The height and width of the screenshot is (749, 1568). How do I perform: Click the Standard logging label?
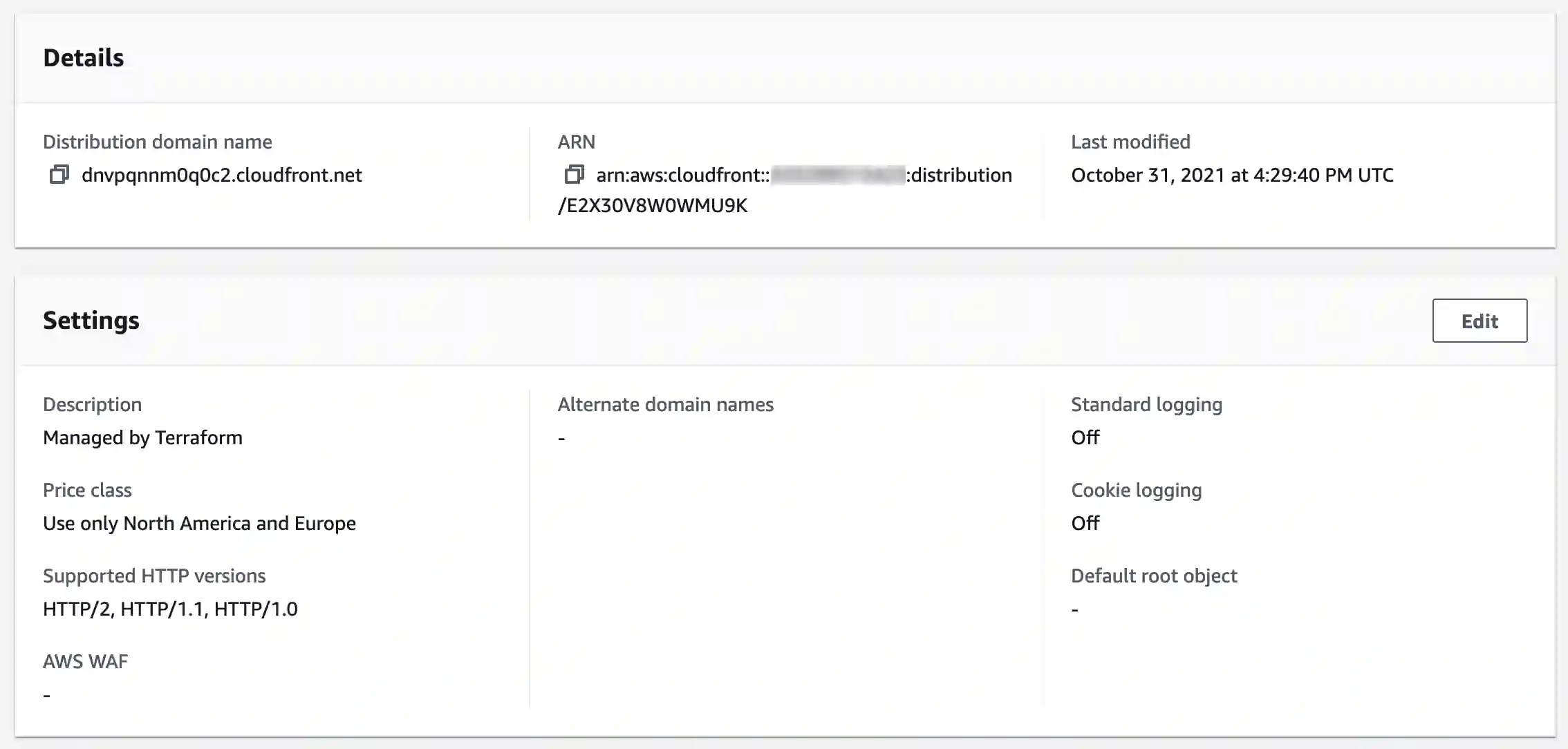tap(1146, 404)
